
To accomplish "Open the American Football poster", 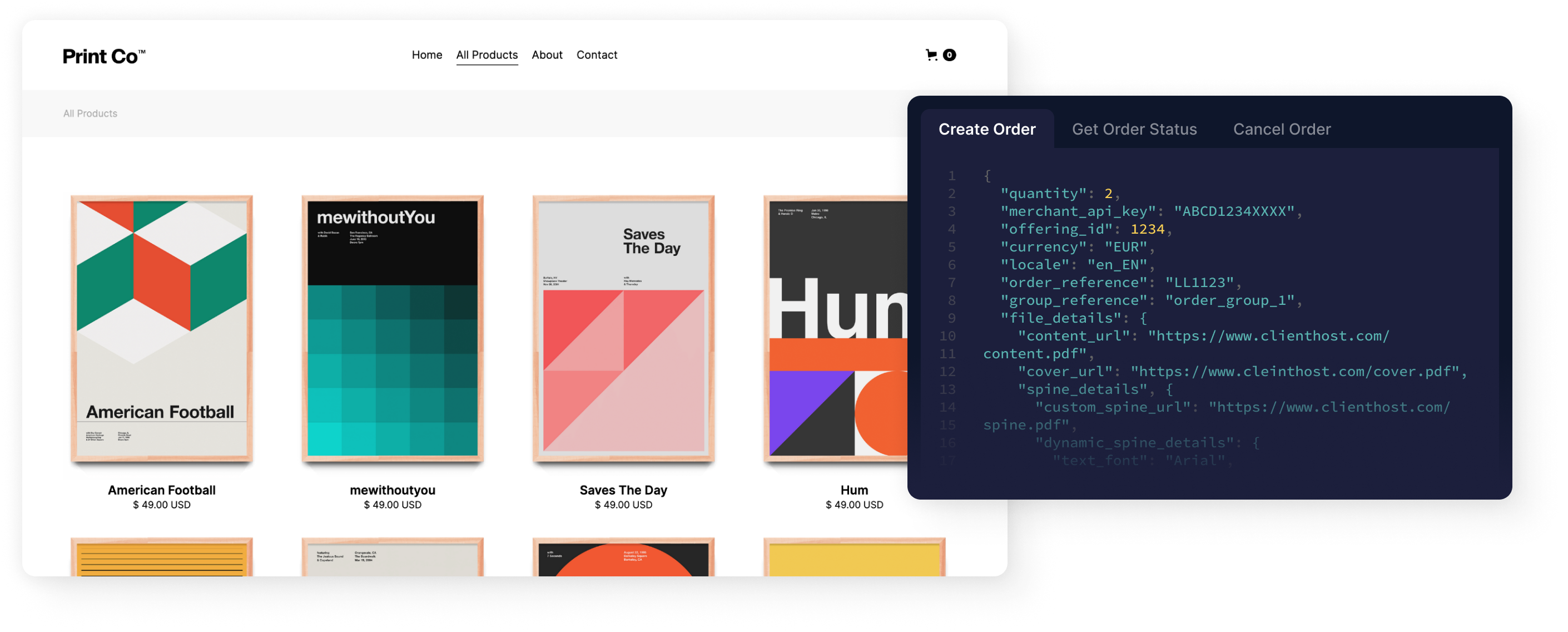I will click(x=161, y=335).
